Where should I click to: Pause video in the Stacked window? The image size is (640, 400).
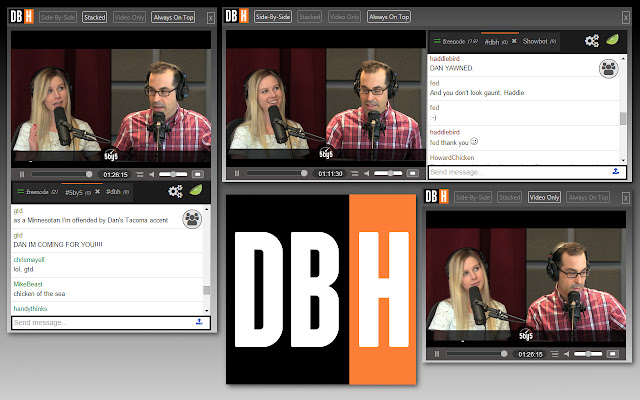[22, 174]
